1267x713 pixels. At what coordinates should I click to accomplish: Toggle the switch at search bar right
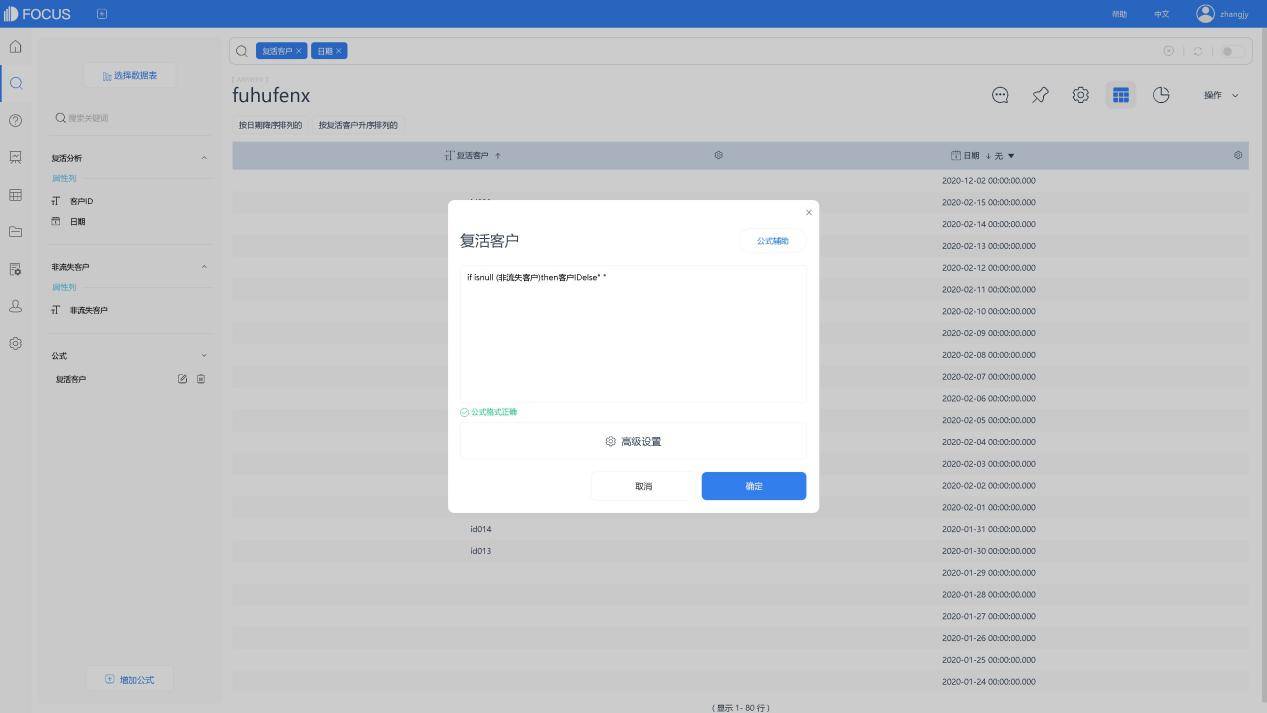[x=1233, y=51]
